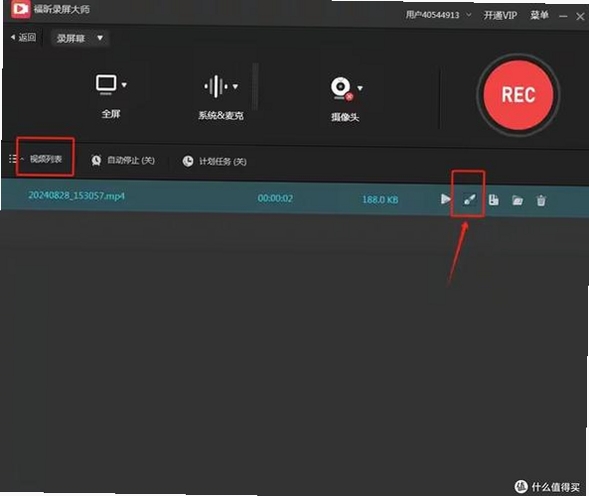Click 开通VIP to upgrade
Viewport: 589px width, 496px height.
(x=500, y=15)
